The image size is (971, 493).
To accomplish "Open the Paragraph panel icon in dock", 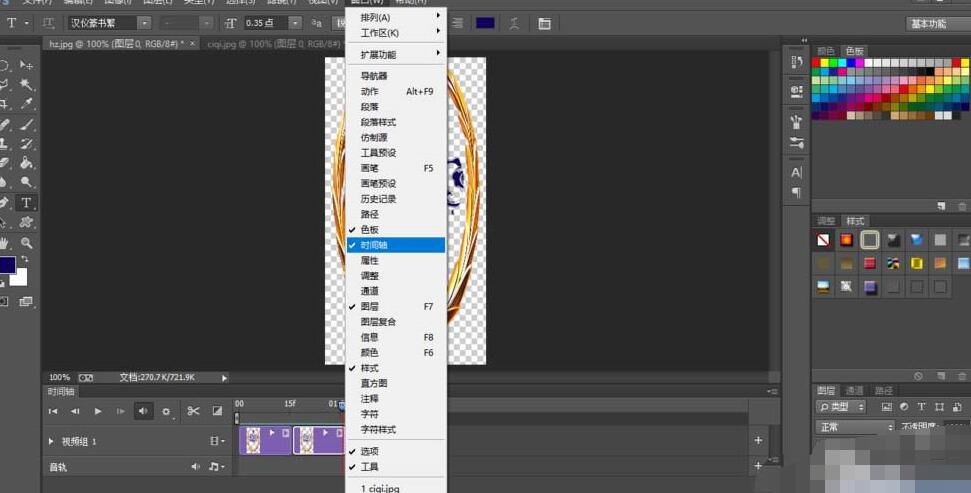I will point(796,193).
